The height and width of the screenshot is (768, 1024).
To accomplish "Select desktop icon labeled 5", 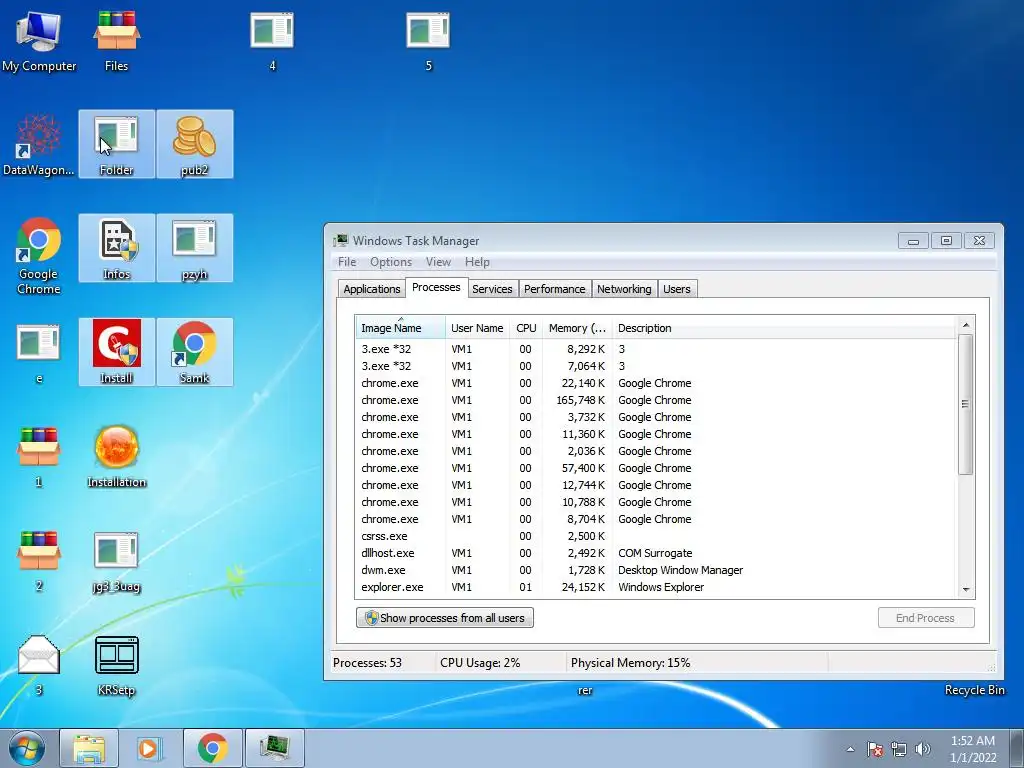I will coord(428,40).
